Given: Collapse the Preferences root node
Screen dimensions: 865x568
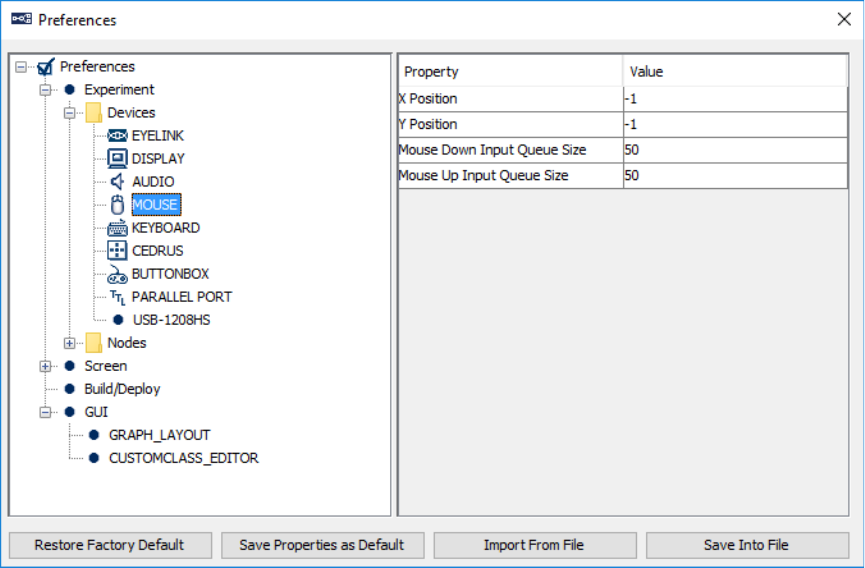Looking at the screenshot, I should click(x=21, y=67).
